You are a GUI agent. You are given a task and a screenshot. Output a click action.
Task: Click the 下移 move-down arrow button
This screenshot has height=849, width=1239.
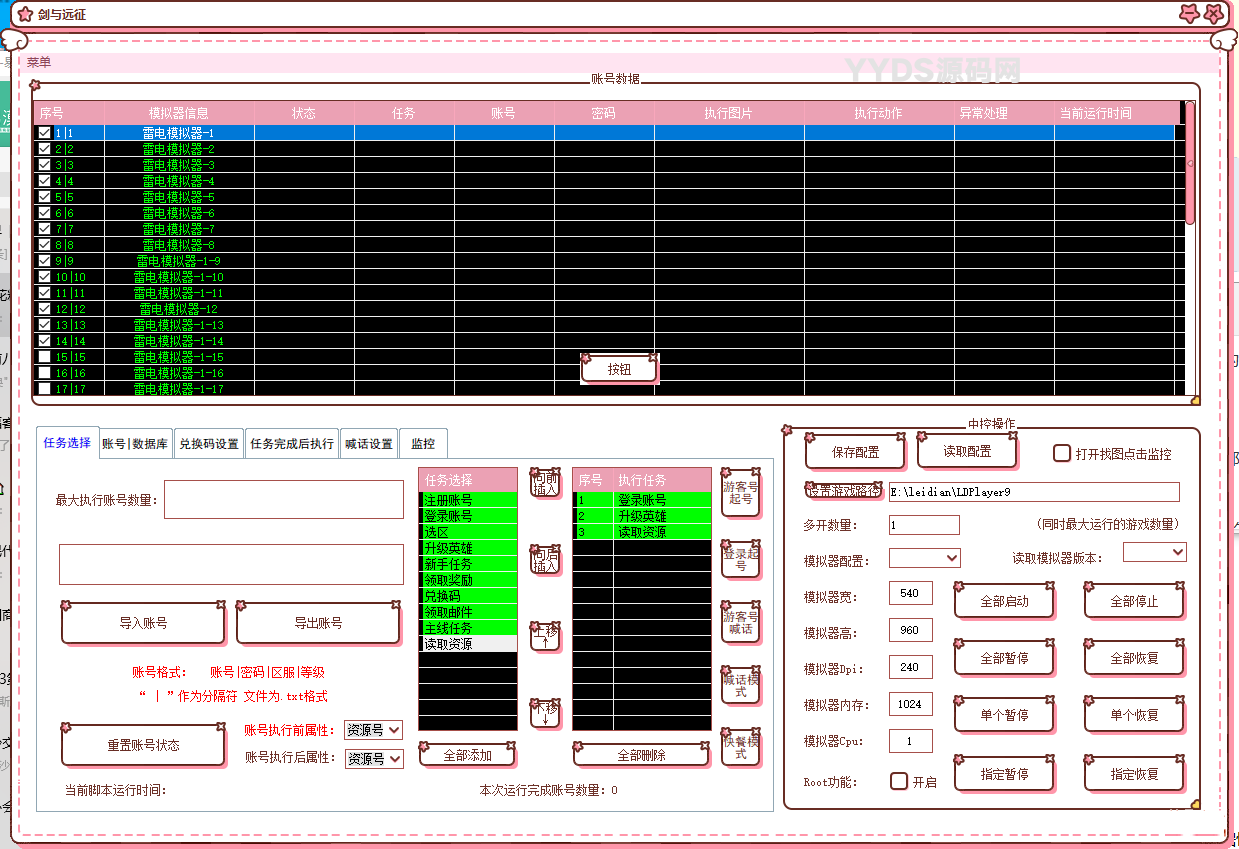coord(545,713)
